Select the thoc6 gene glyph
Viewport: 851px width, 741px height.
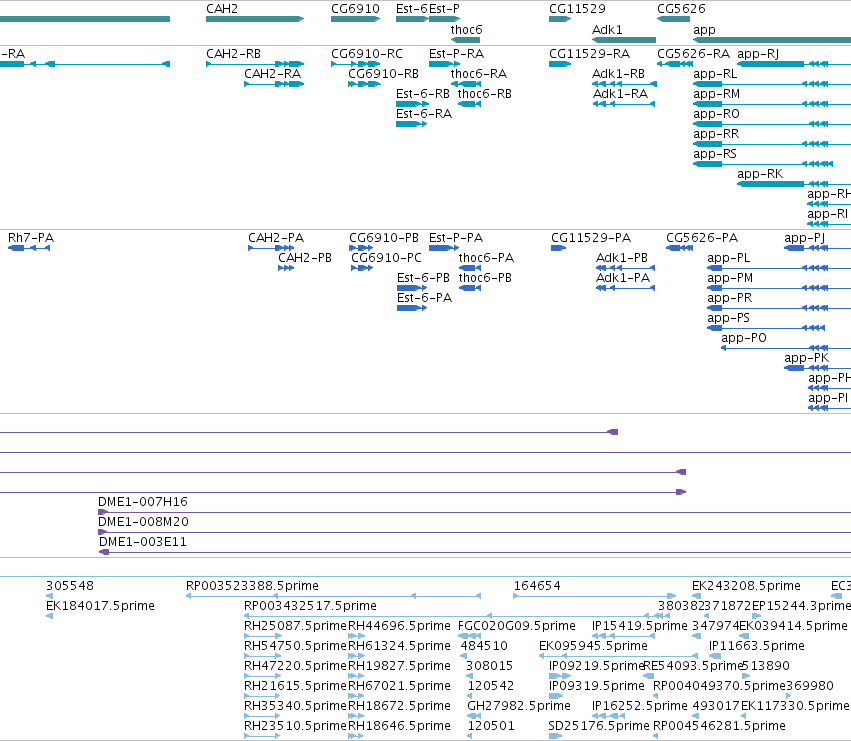[466, 40]
